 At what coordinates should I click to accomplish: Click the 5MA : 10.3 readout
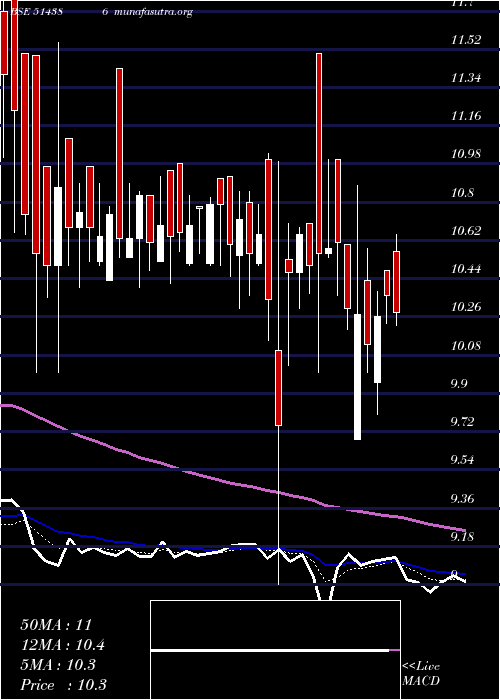point(58,665)
